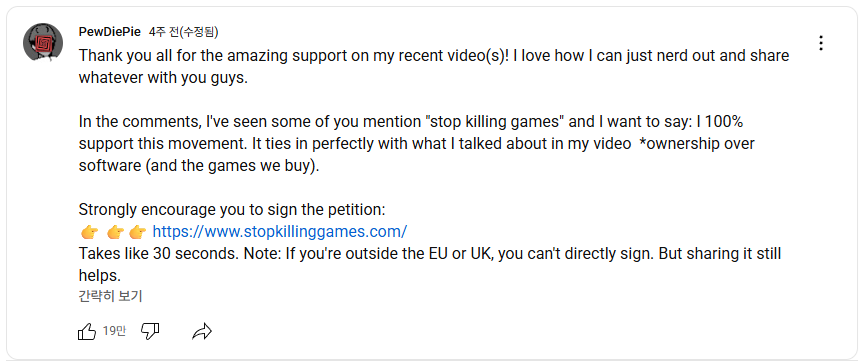Click "software (and the games we buy)." line
Screen dimensions: 867x362
199,166
